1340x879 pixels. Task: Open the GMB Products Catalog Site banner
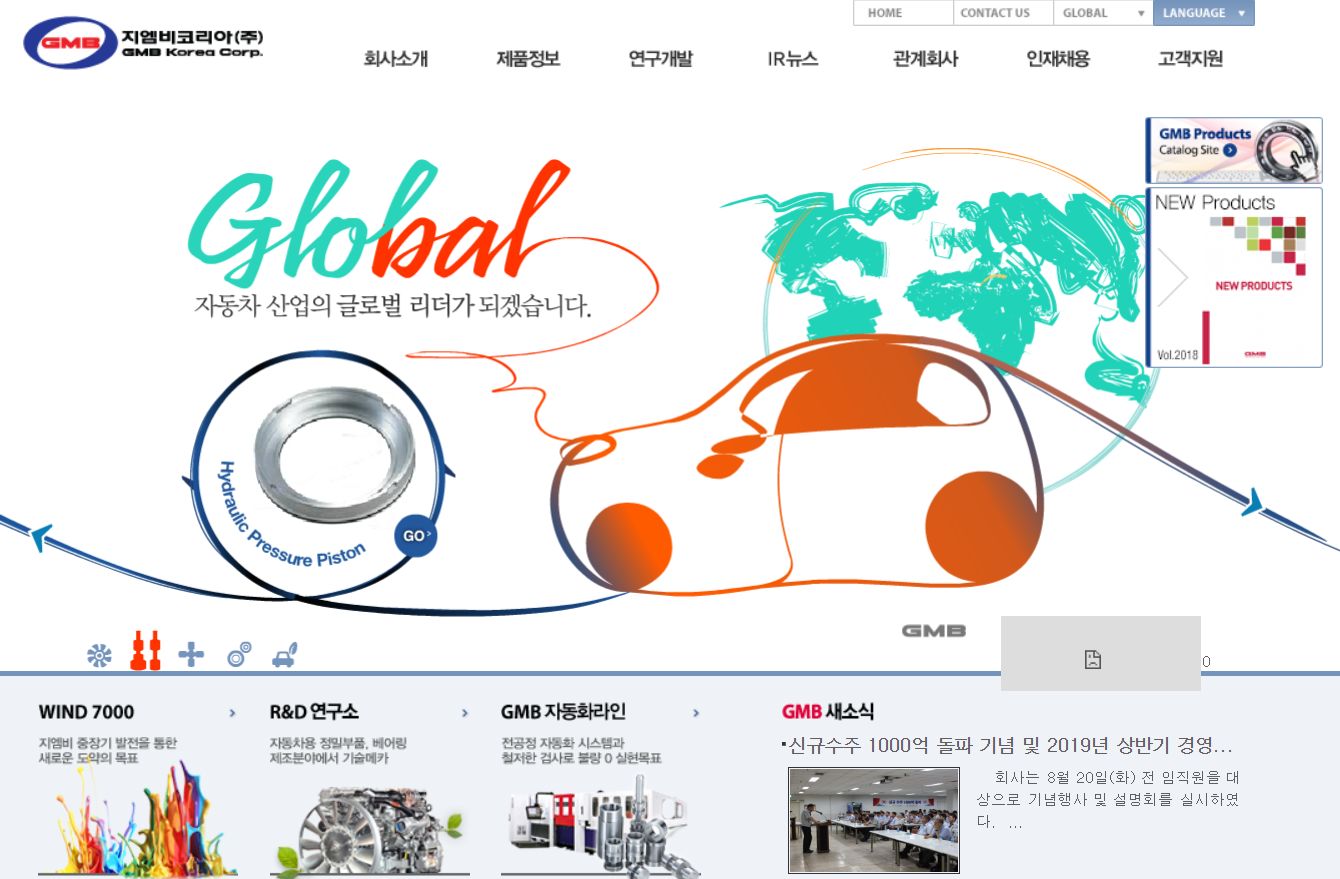(x=1234, y=150)
